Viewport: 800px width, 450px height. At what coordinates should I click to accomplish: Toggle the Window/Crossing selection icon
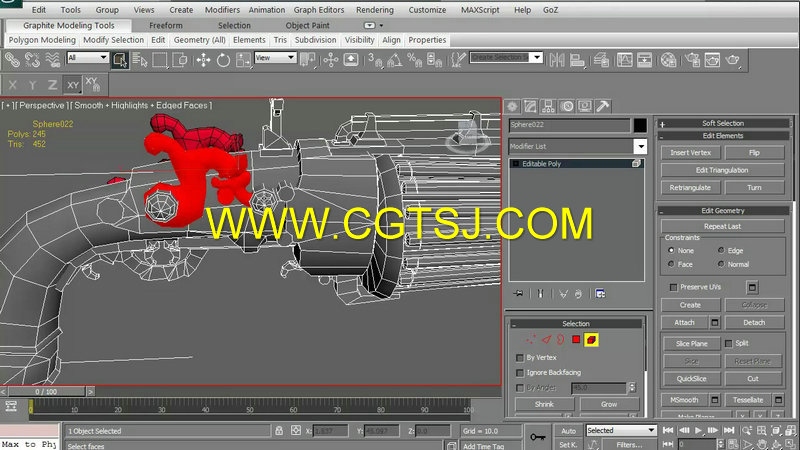coord(180,60)
